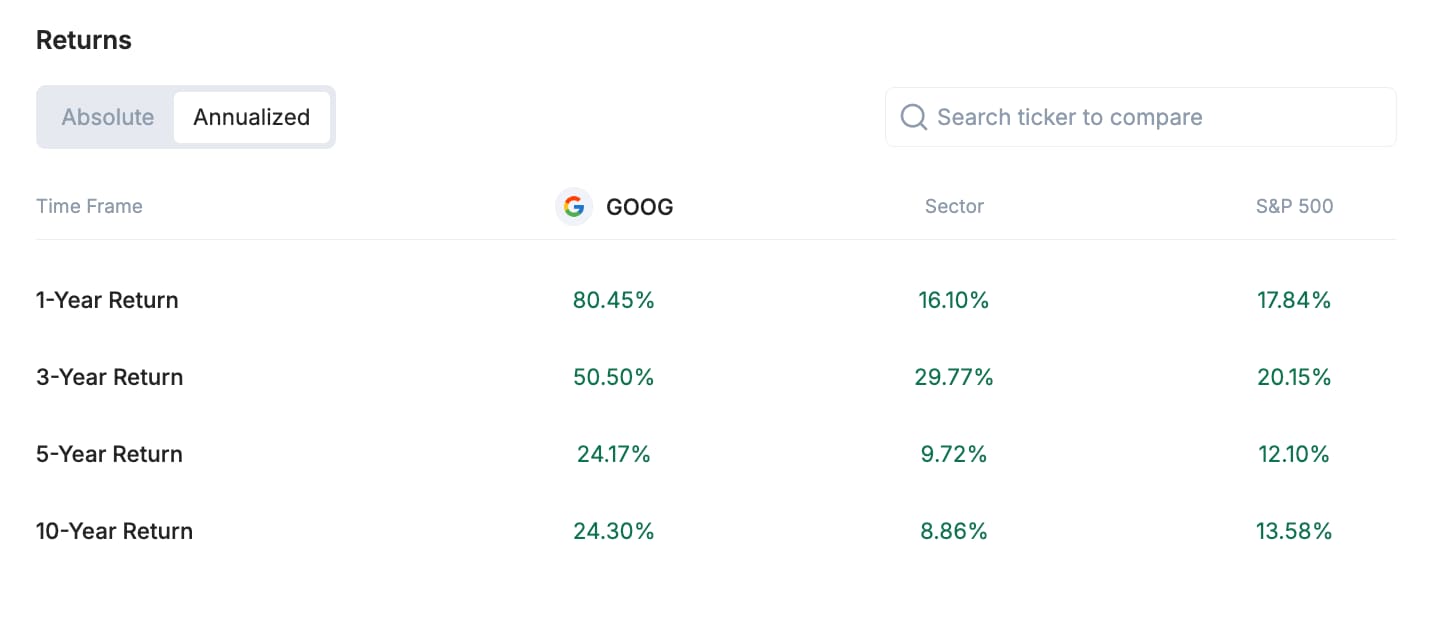
Task: Select the 10-Year Return row label
Action: coord(114,531)
